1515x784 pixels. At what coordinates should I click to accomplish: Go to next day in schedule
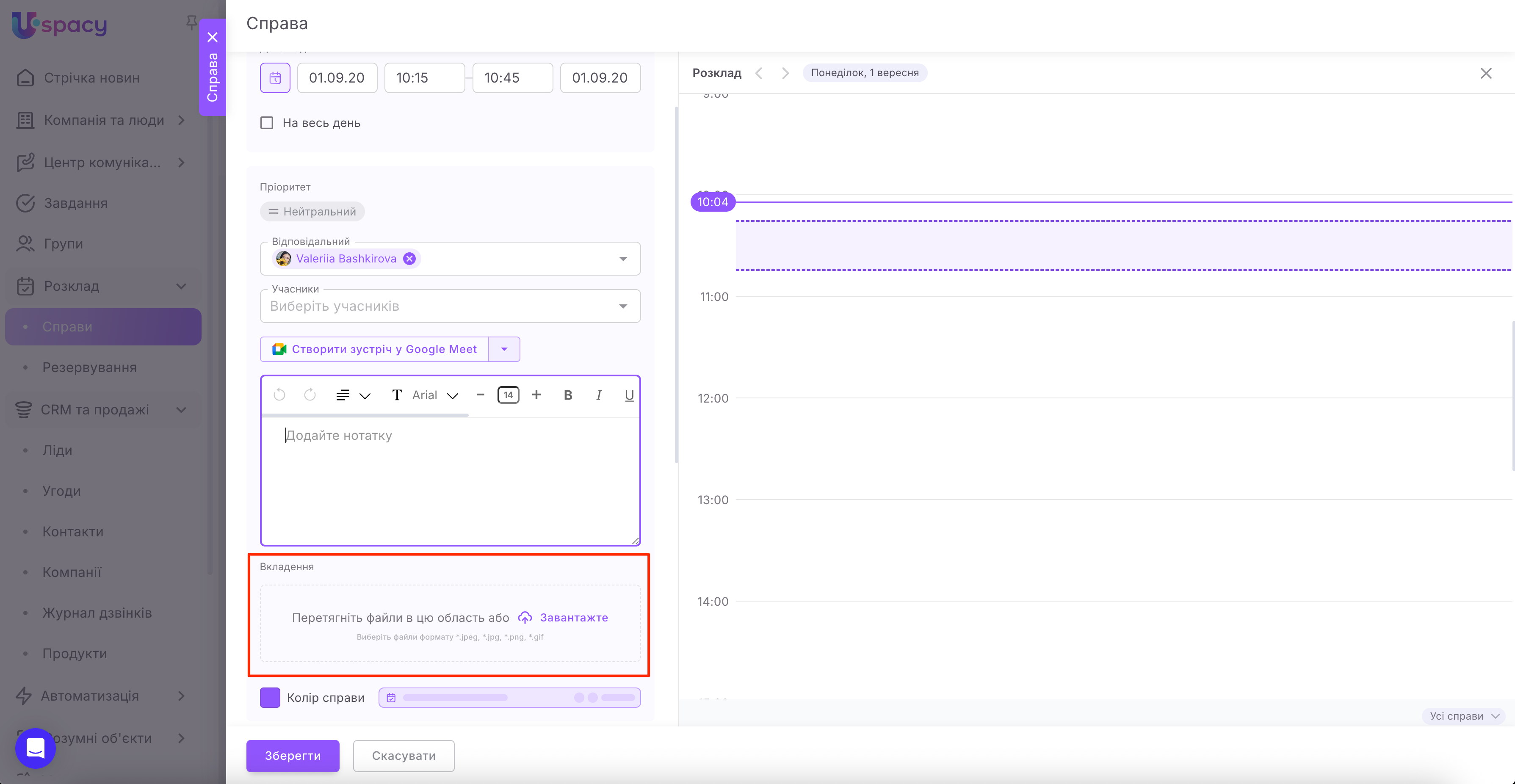coord(785,73)
